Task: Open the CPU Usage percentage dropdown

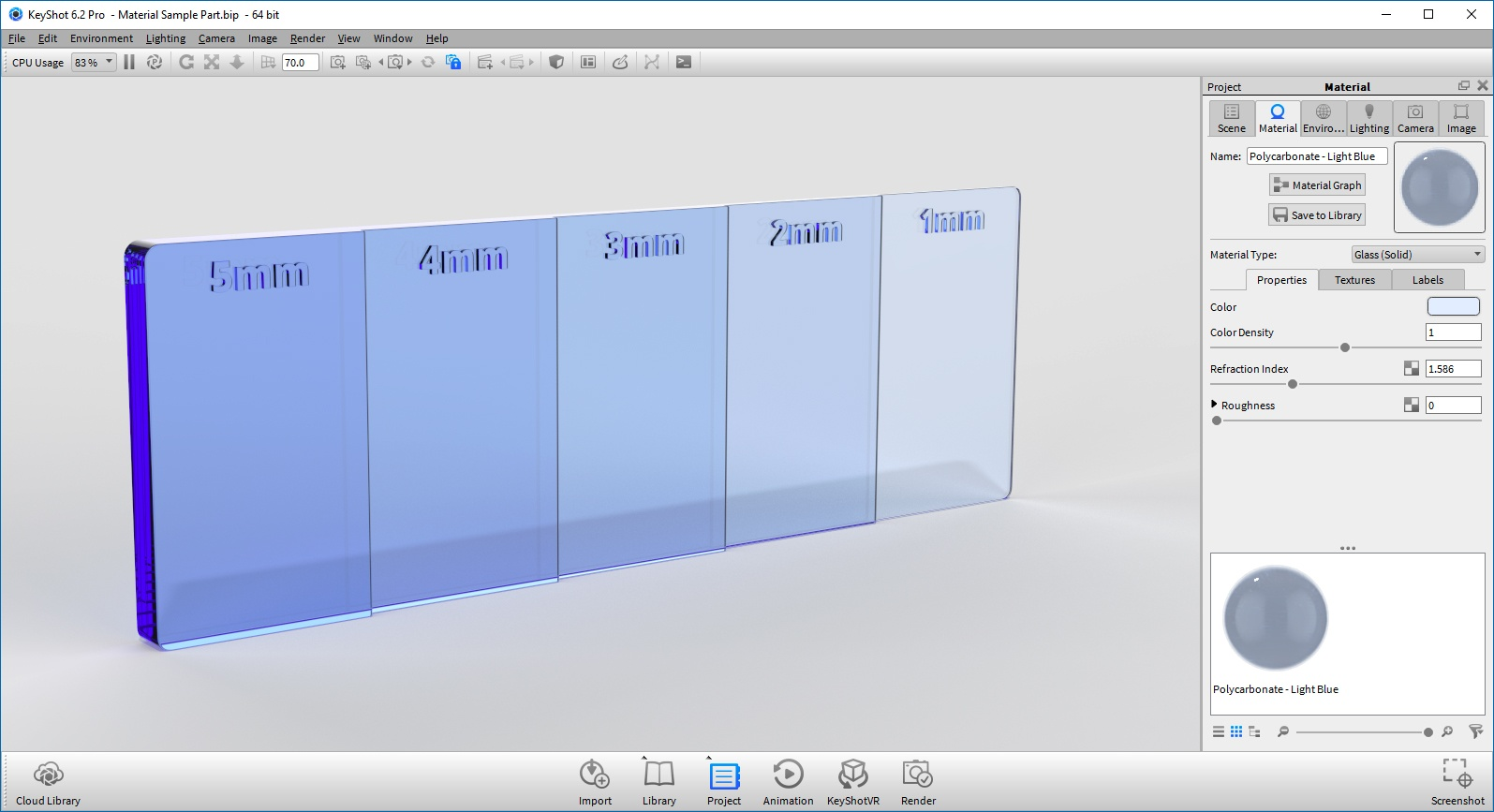Action: (94, 63)
